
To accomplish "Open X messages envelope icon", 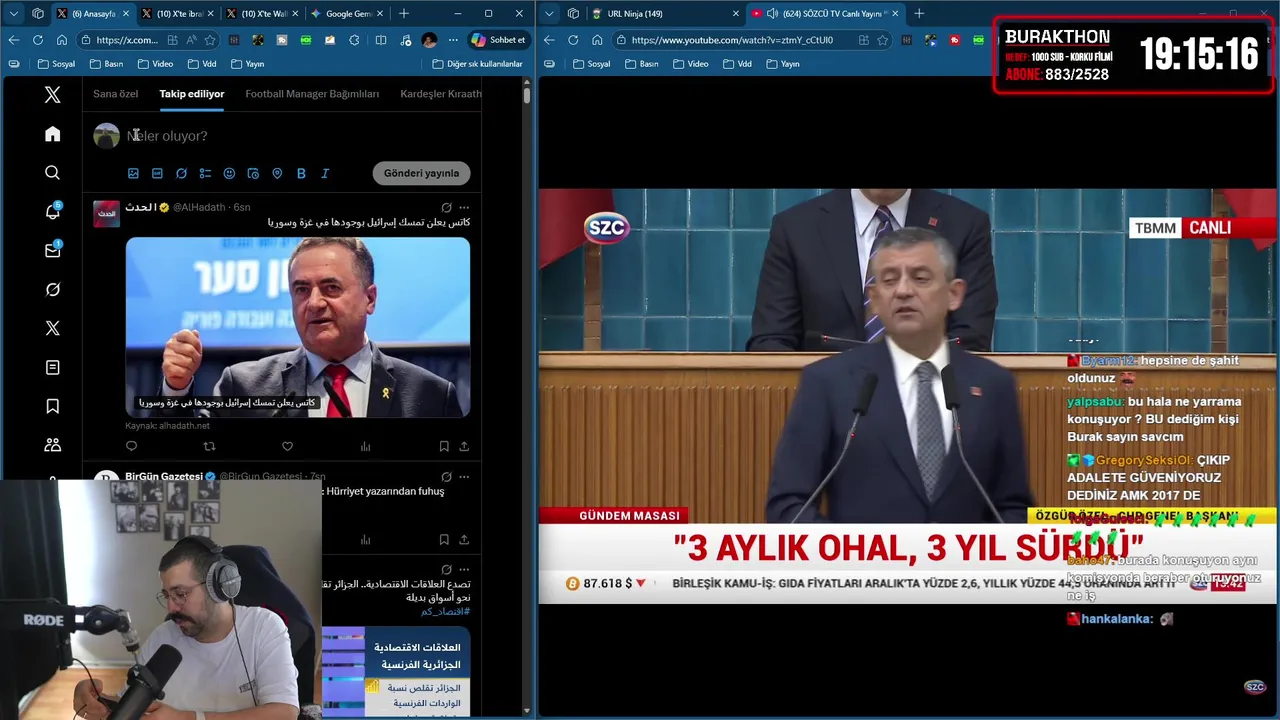I will click(x=53, y=250).
